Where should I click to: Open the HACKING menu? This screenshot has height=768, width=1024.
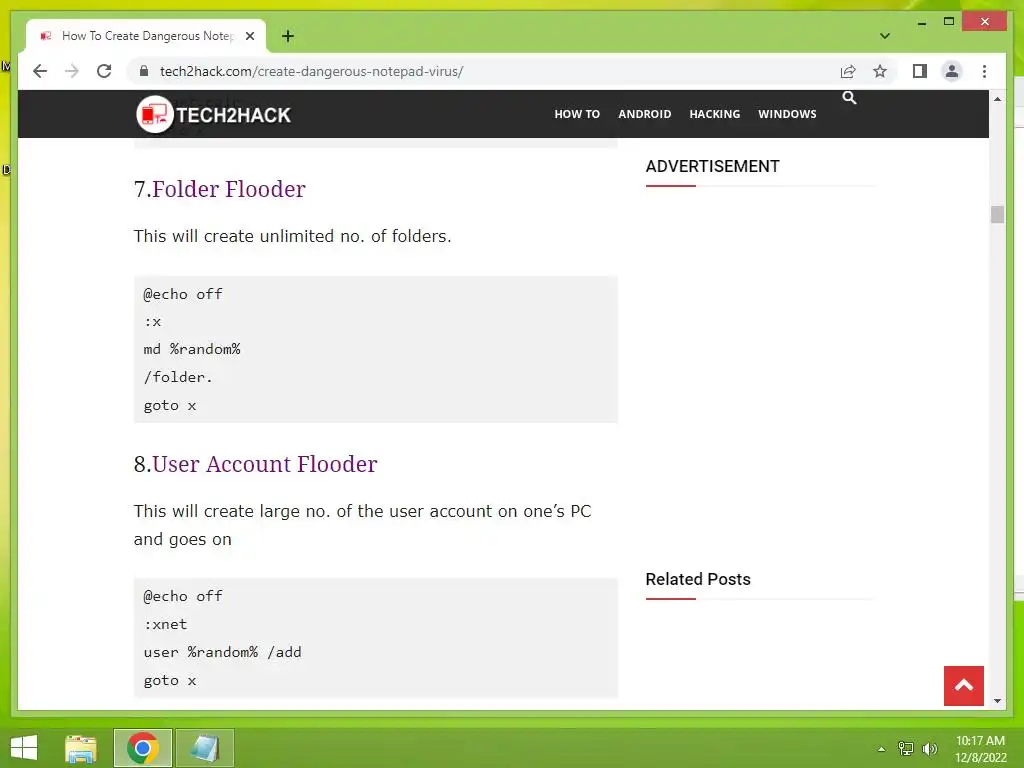pos(714,114)
